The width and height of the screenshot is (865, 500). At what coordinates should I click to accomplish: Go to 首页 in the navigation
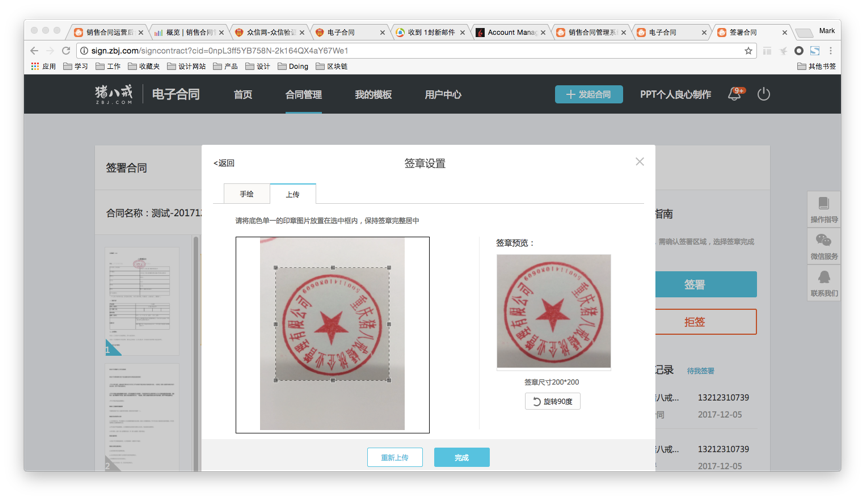click(243, 94)
